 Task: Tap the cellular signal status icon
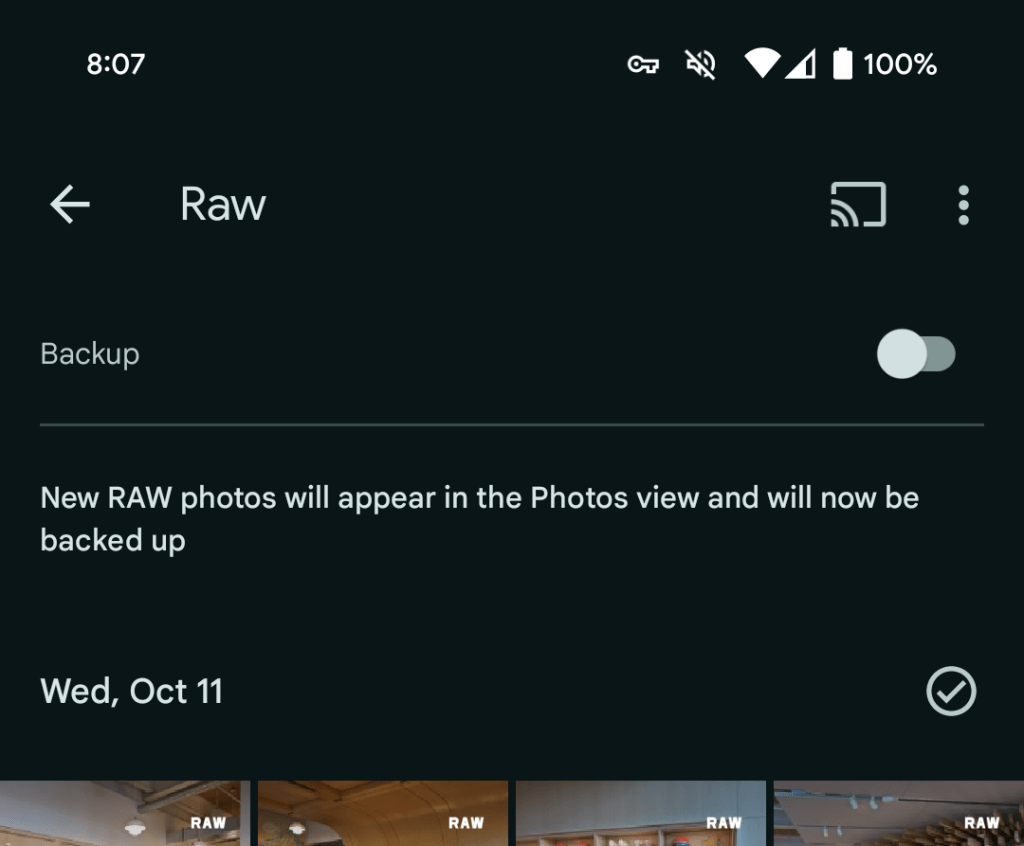click(x=800, y=65)
